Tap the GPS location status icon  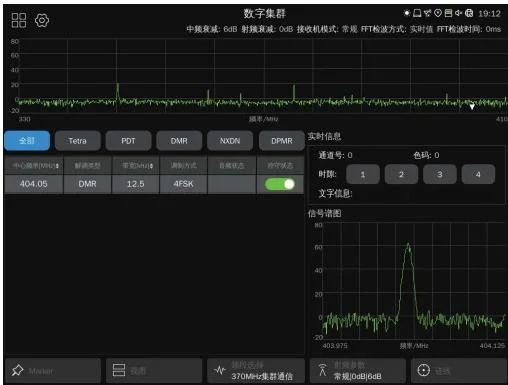click(x=438, y=13)
